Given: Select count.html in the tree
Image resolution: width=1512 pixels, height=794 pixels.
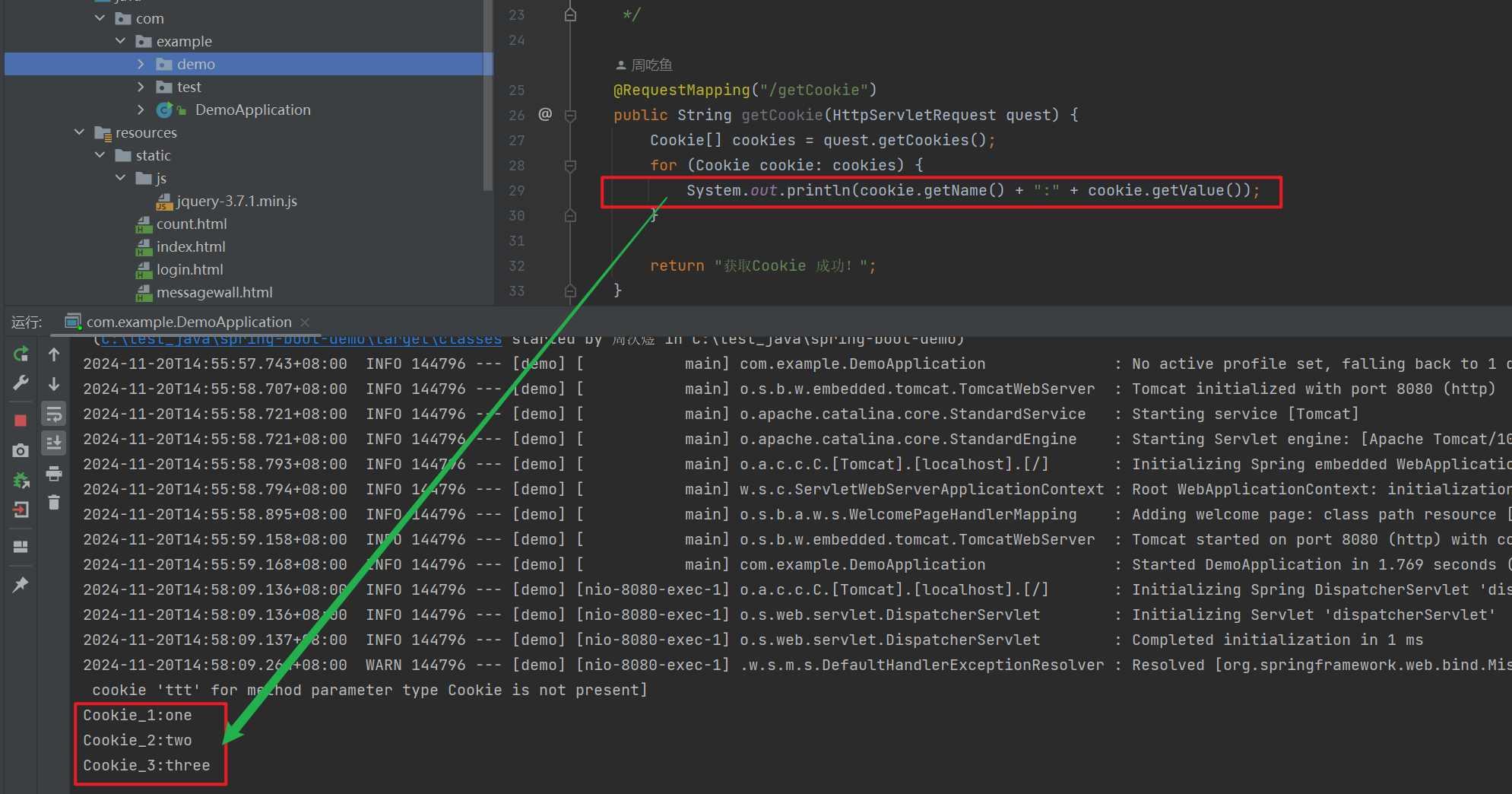Looking at the screenshot, I should pos(192,224).
